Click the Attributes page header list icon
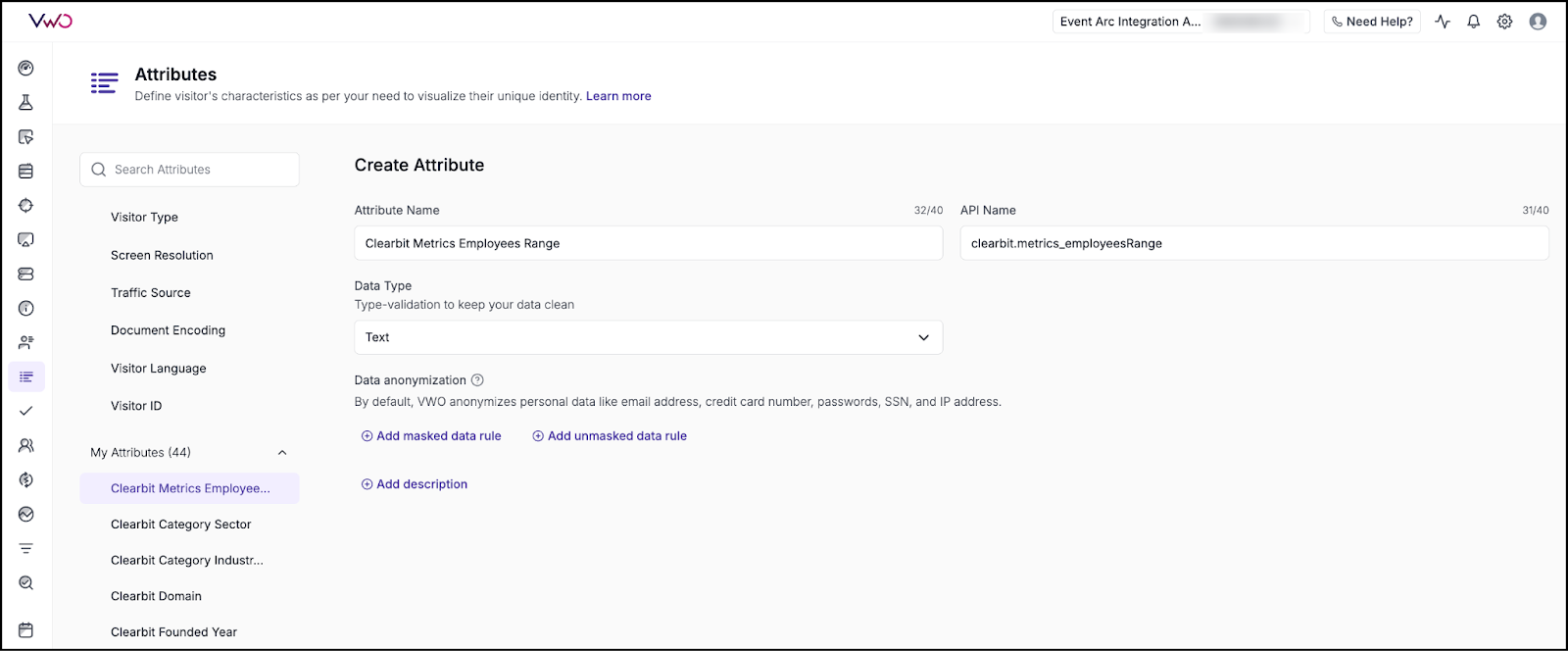 click(x=104, y=83)
